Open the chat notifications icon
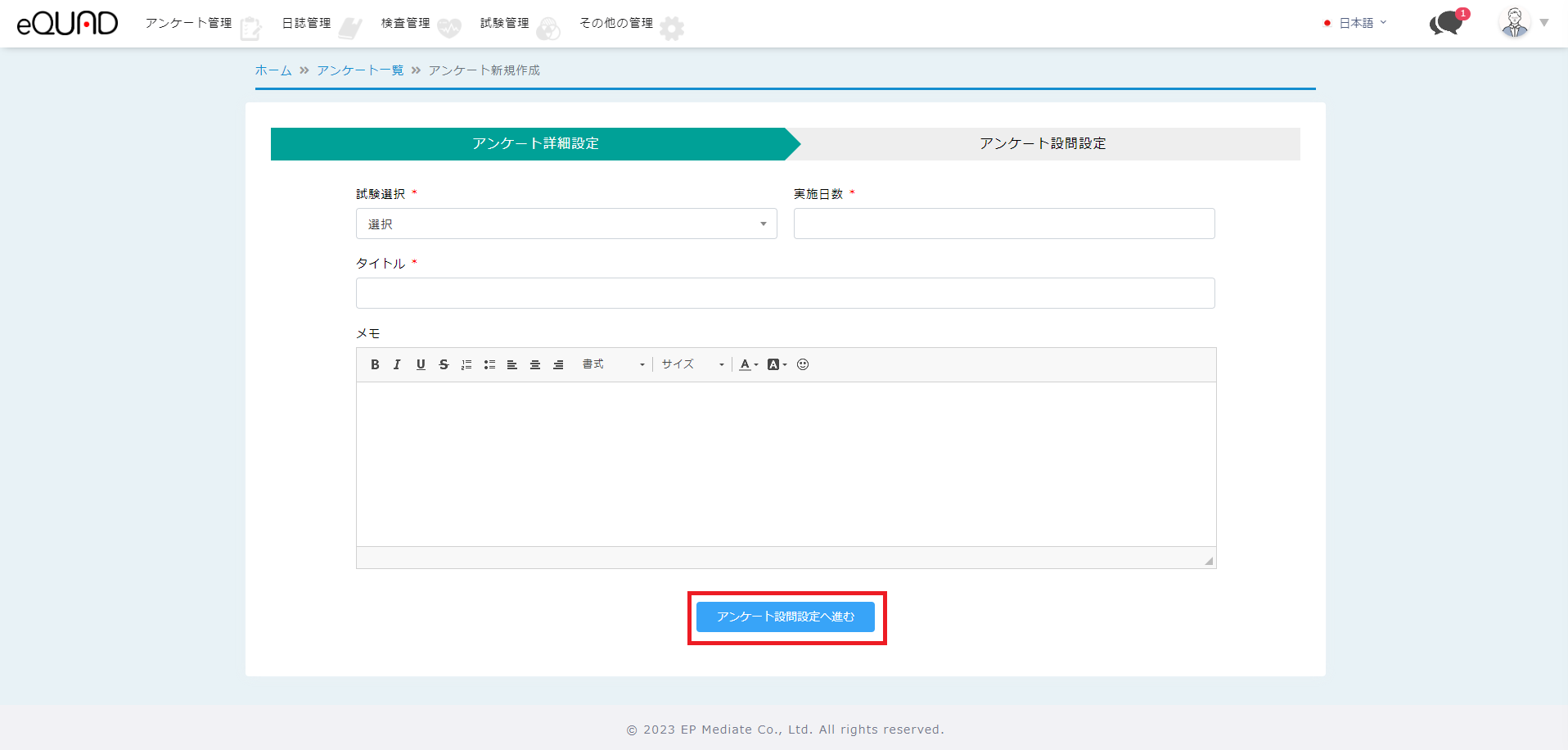Screen dimensions: 1568x750 (x=1447, y=23)
